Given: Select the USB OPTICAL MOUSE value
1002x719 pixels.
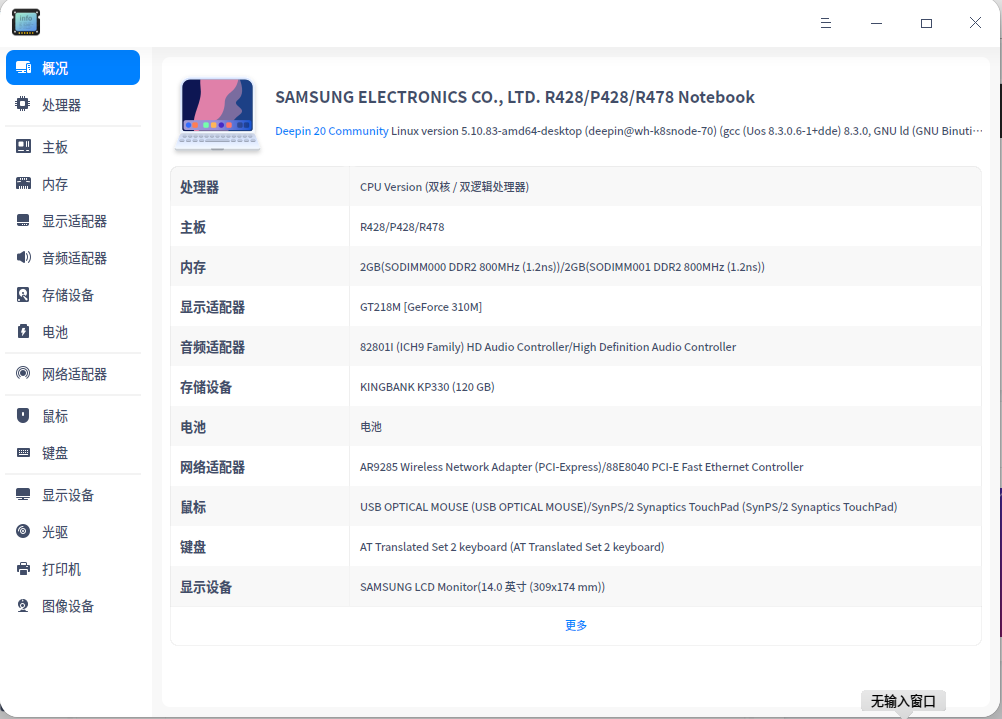Looking at the screenshot, I should coord(628,507).
